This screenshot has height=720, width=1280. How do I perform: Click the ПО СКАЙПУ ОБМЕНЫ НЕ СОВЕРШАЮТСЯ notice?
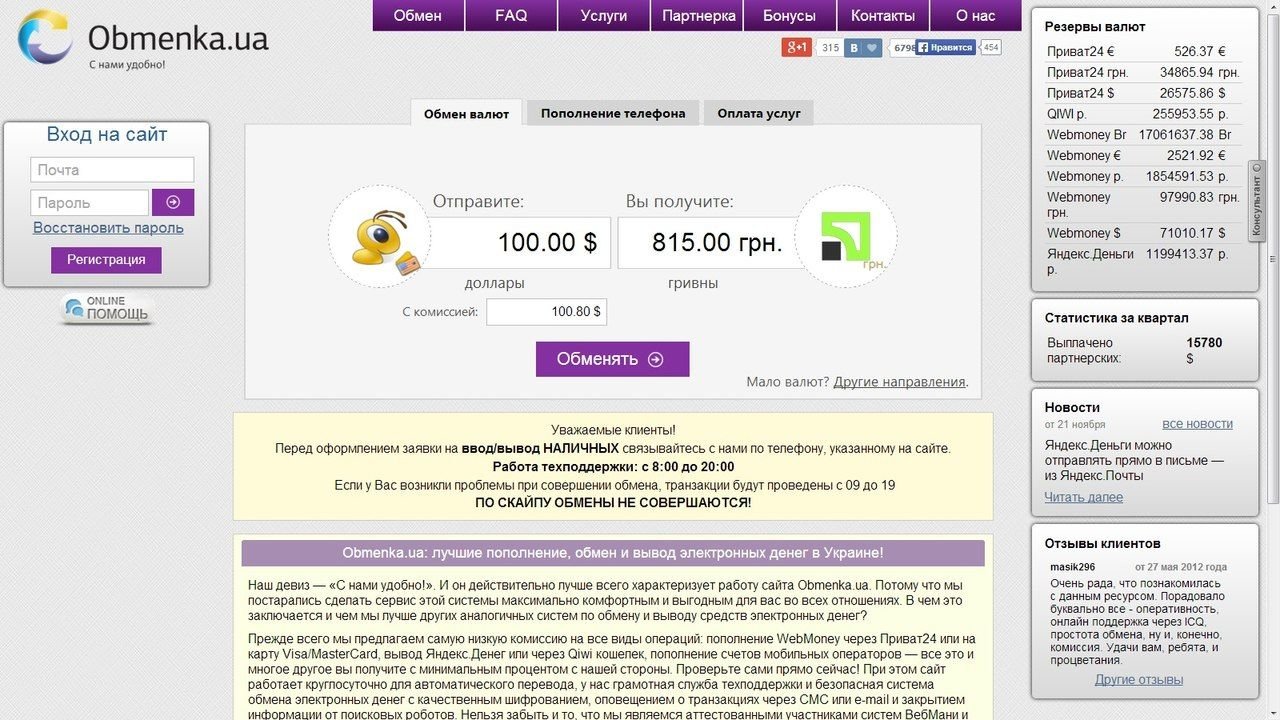[613, 502]
